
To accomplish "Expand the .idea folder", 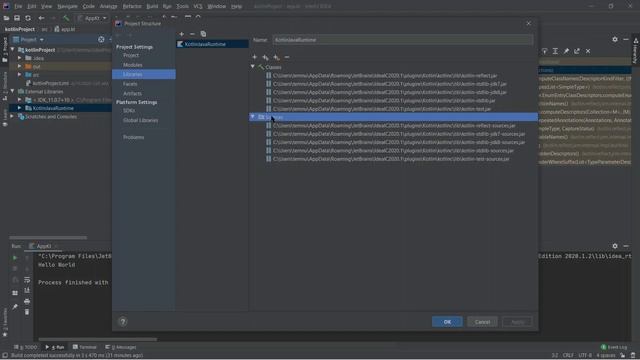I will (19, 58).
